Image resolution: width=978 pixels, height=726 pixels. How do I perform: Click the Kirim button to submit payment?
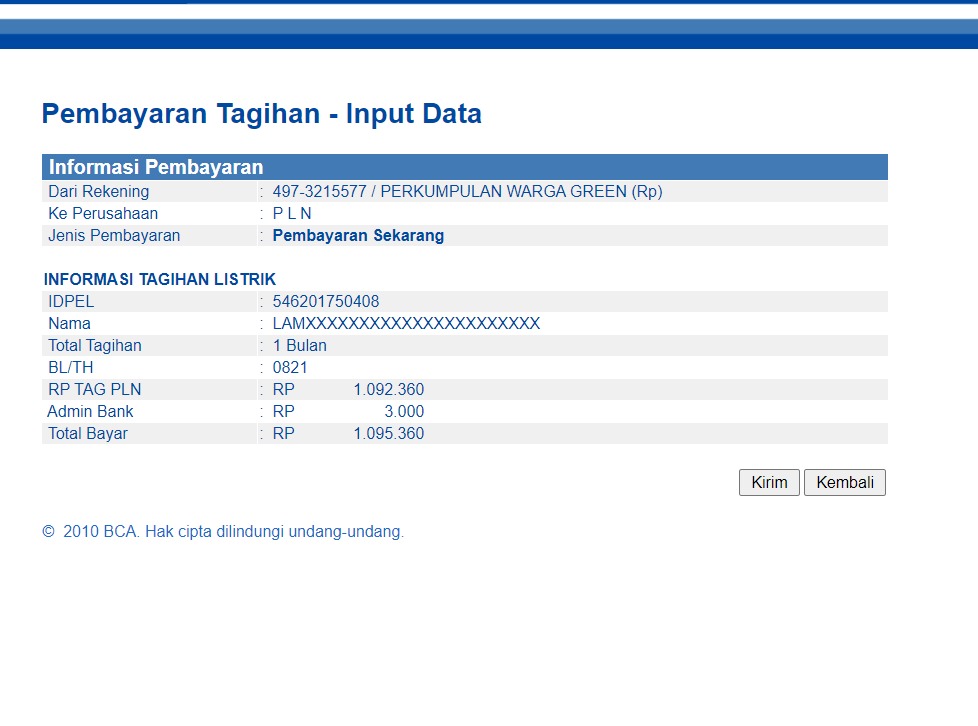coord(769,483)
